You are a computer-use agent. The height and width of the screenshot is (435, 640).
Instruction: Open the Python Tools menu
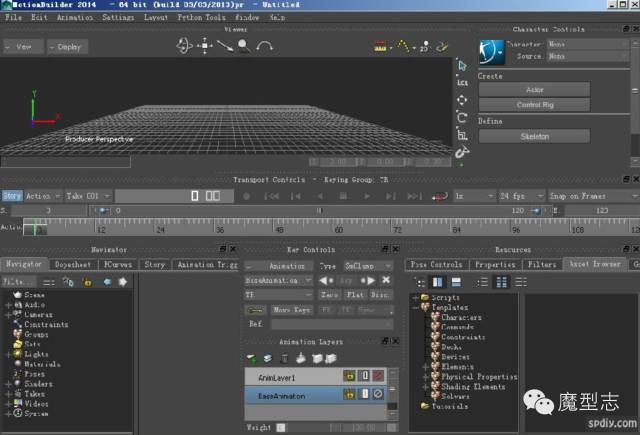202,17
